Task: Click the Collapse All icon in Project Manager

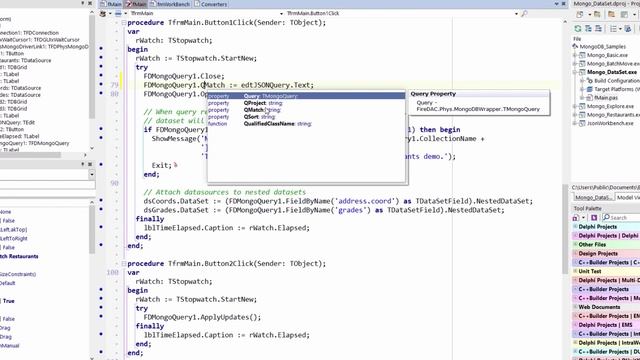Action: pos(598,29)
